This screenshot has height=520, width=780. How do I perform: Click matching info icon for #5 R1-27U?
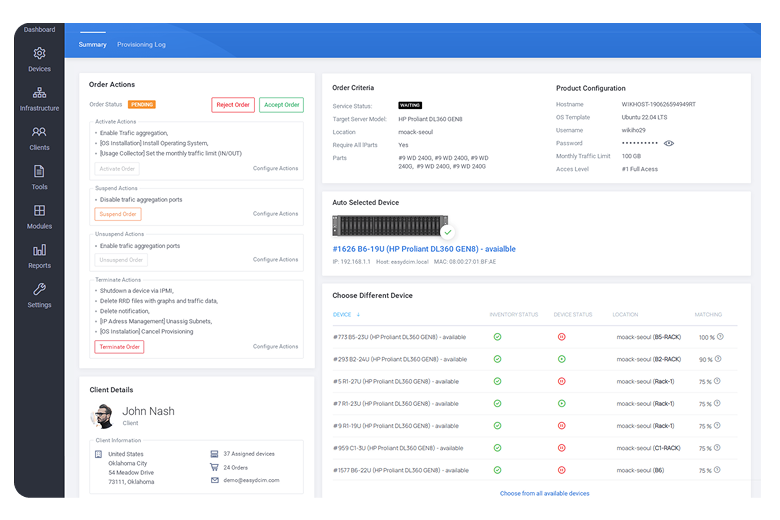(717, 381)
